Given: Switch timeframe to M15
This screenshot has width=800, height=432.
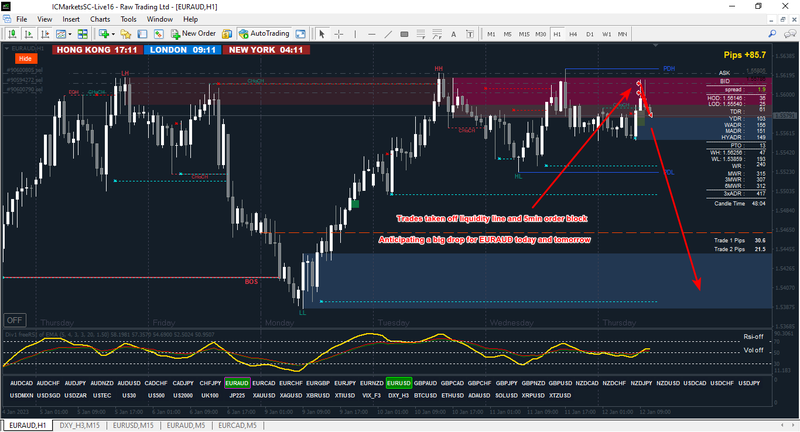Looking at the screenshot, I should (x=524, y=34).
